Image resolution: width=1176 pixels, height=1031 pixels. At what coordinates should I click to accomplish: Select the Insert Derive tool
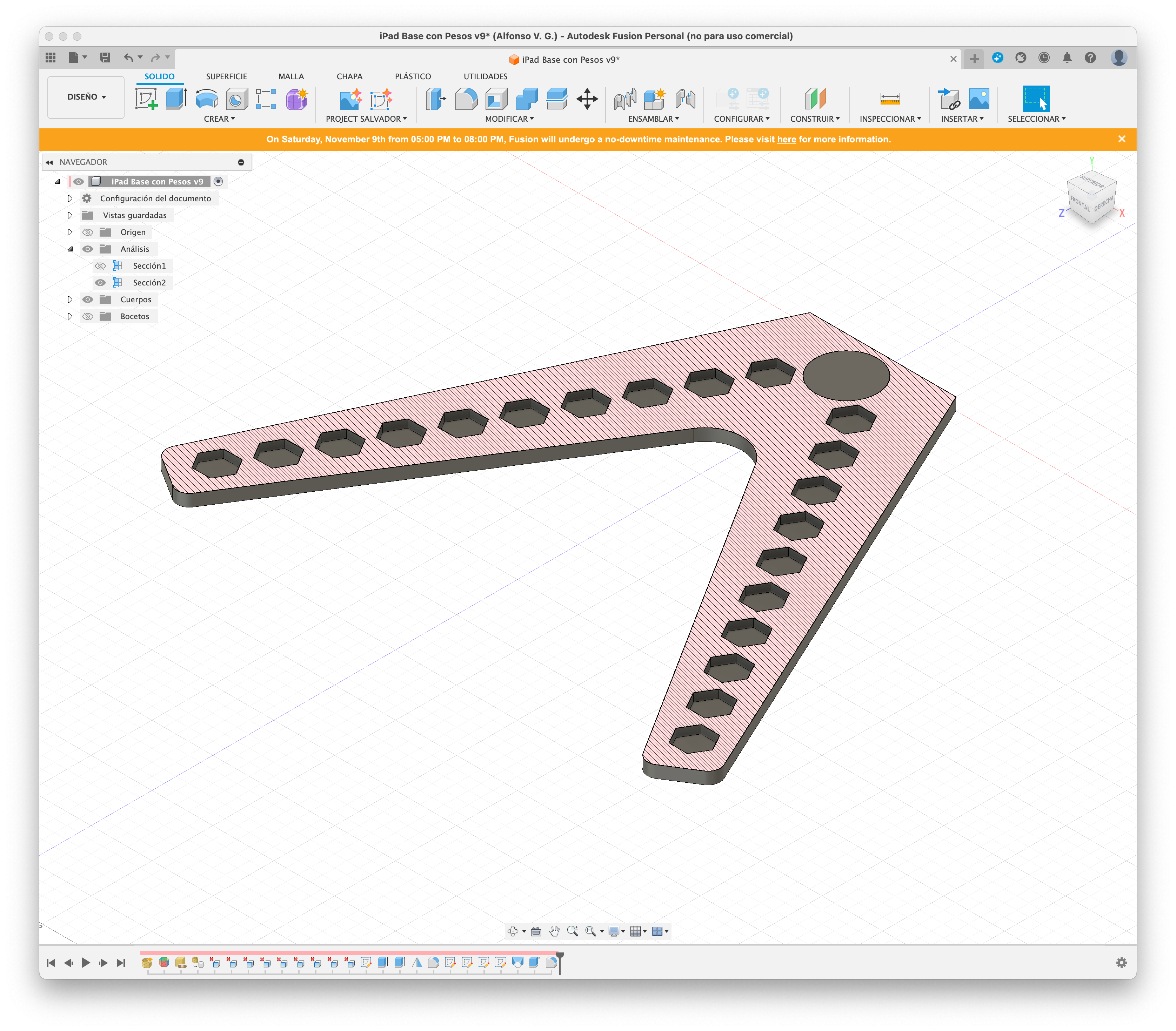pos(949,99)
